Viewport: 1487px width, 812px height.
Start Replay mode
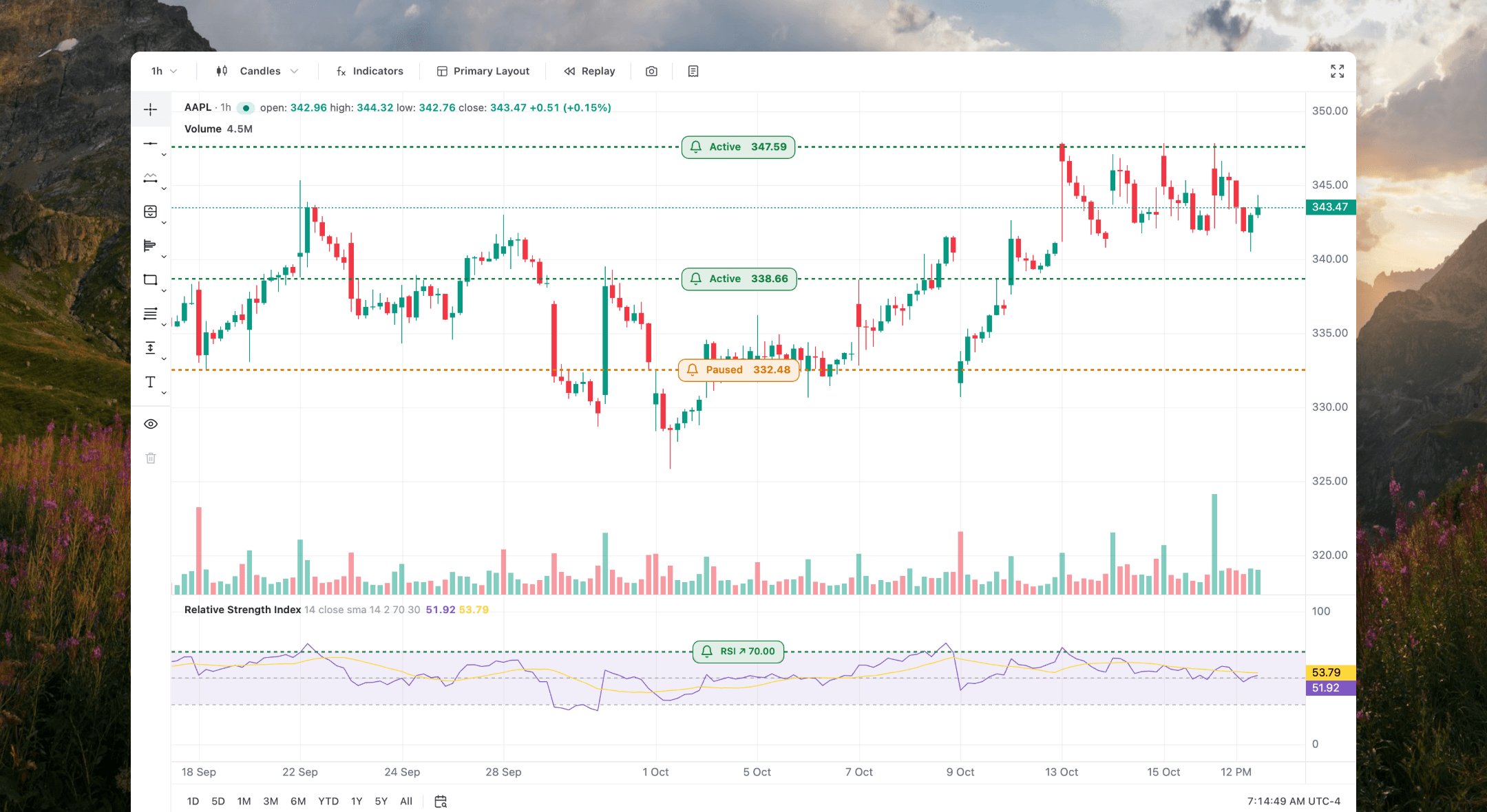coord(589,71)
